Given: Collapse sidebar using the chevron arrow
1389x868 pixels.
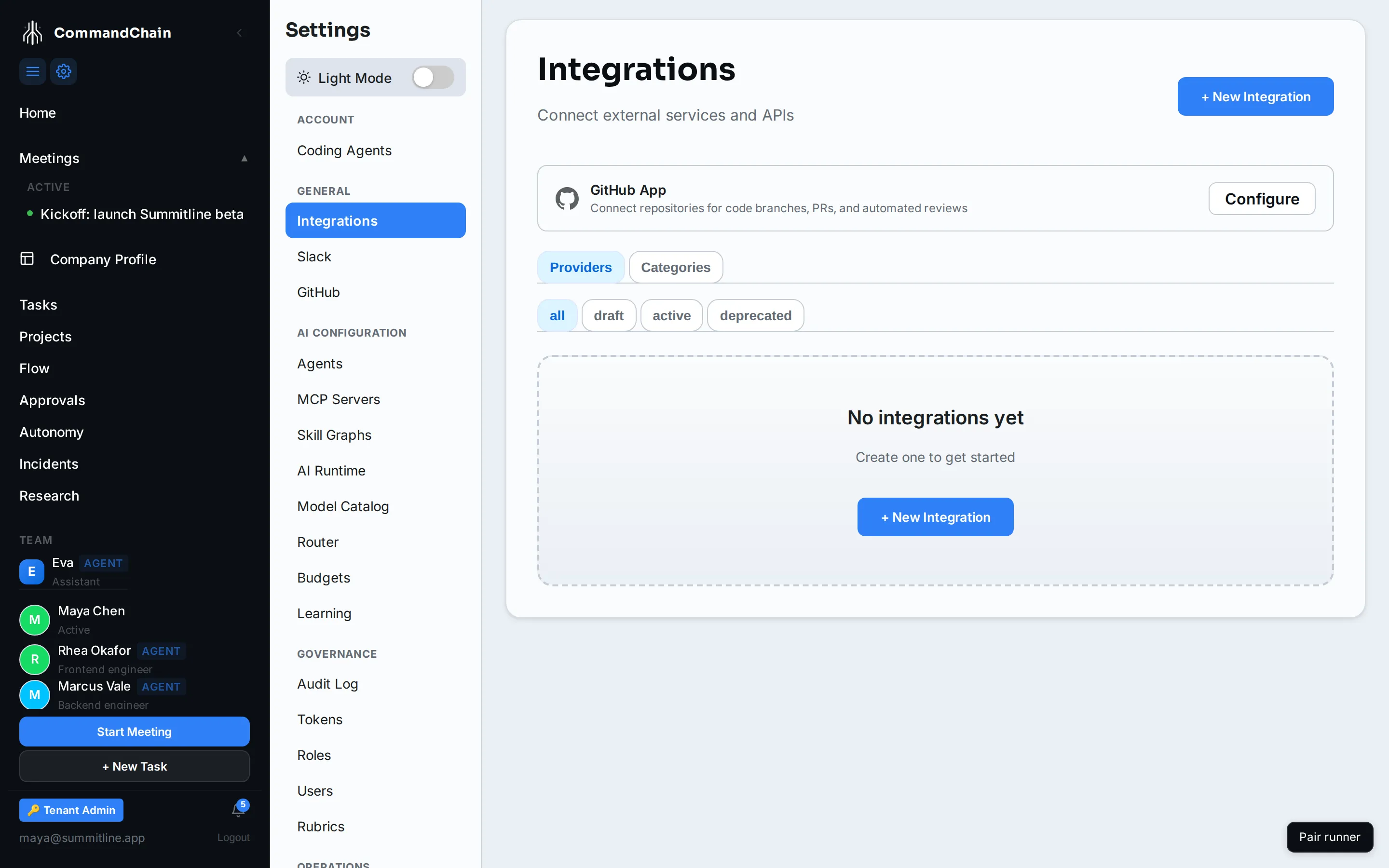Looking at the screenshot, I should pos(239,33).
